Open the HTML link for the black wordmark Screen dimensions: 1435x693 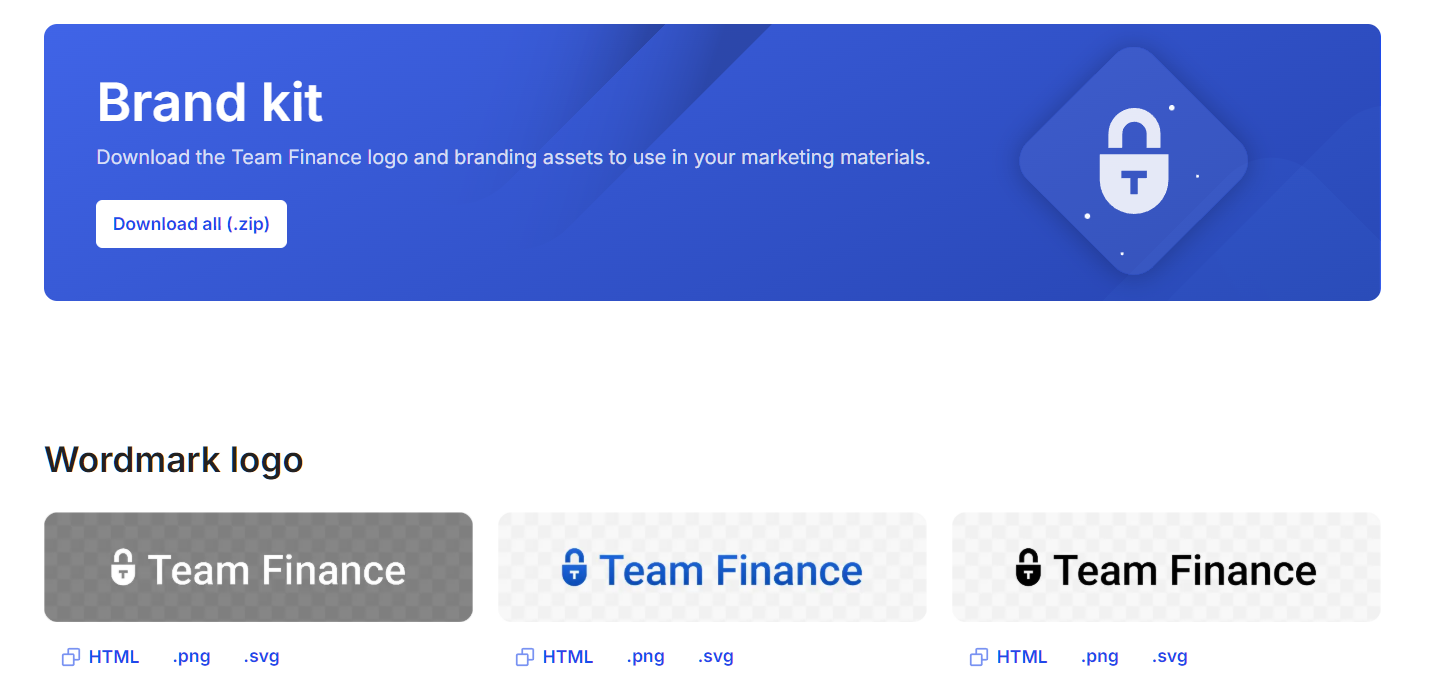(1021, 656)
